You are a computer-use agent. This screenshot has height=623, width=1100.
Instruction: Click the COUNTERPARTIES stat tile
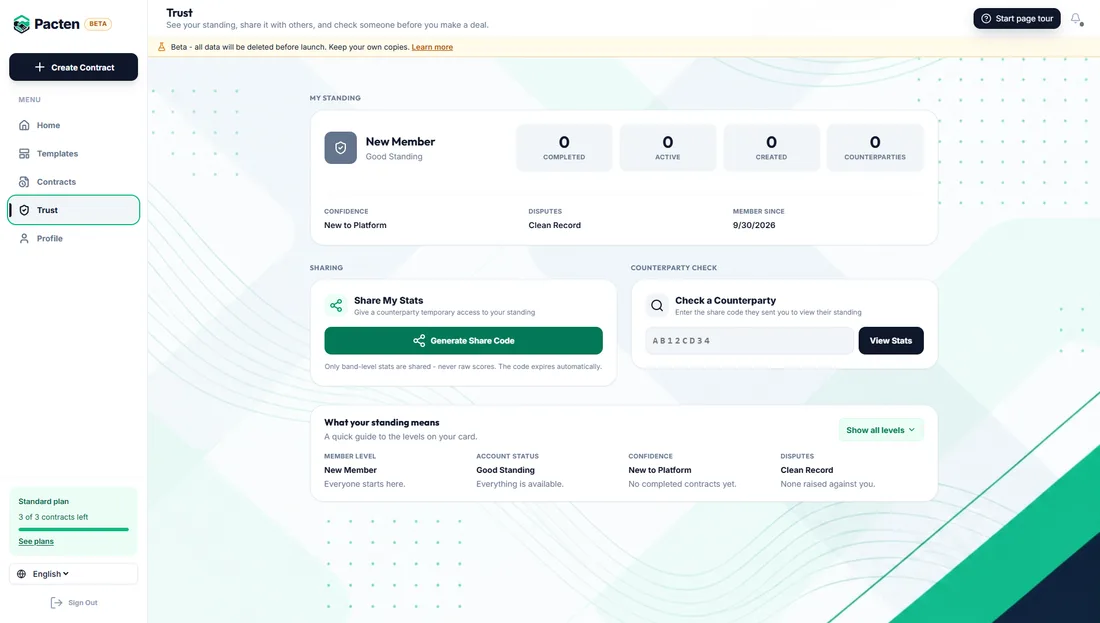875,148
